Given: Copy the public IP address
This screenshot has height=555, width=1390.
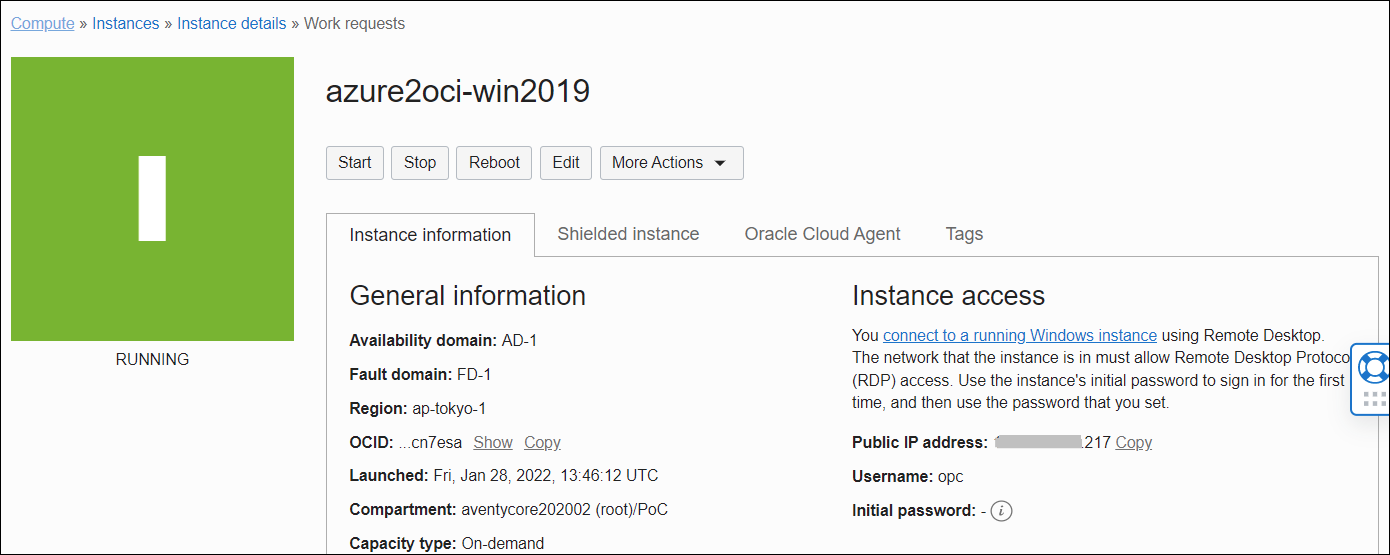Looking at the screenshot, I should click(1134, 442).
